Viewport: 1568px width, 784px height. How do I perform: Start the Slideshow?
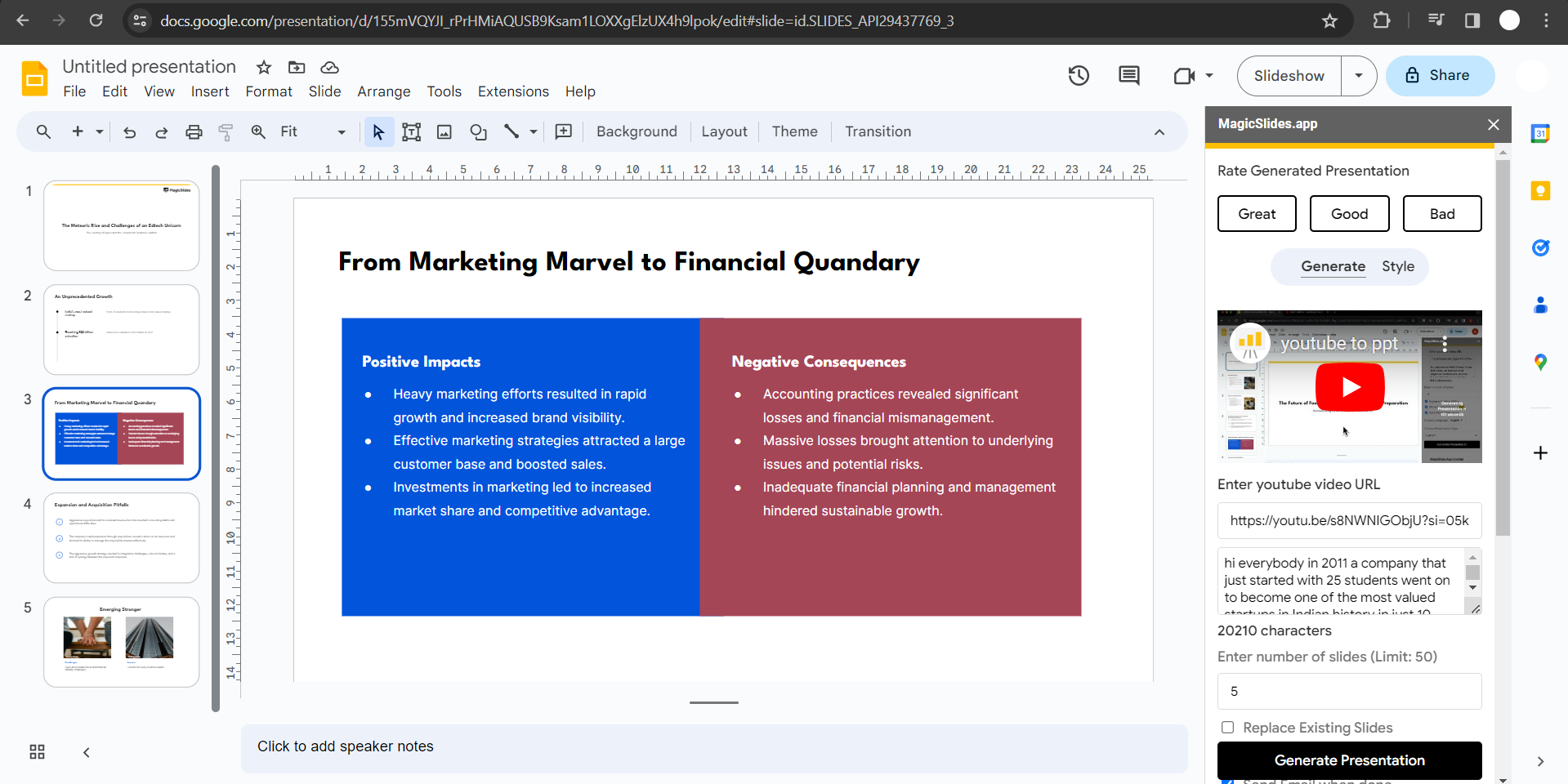point(1289,76)
